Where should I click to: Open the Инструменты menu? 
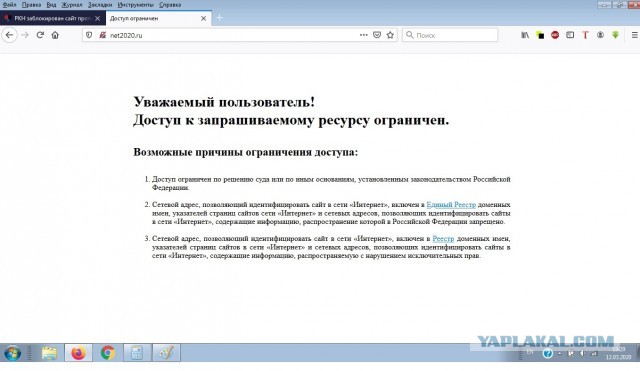[x=136, y=5]
